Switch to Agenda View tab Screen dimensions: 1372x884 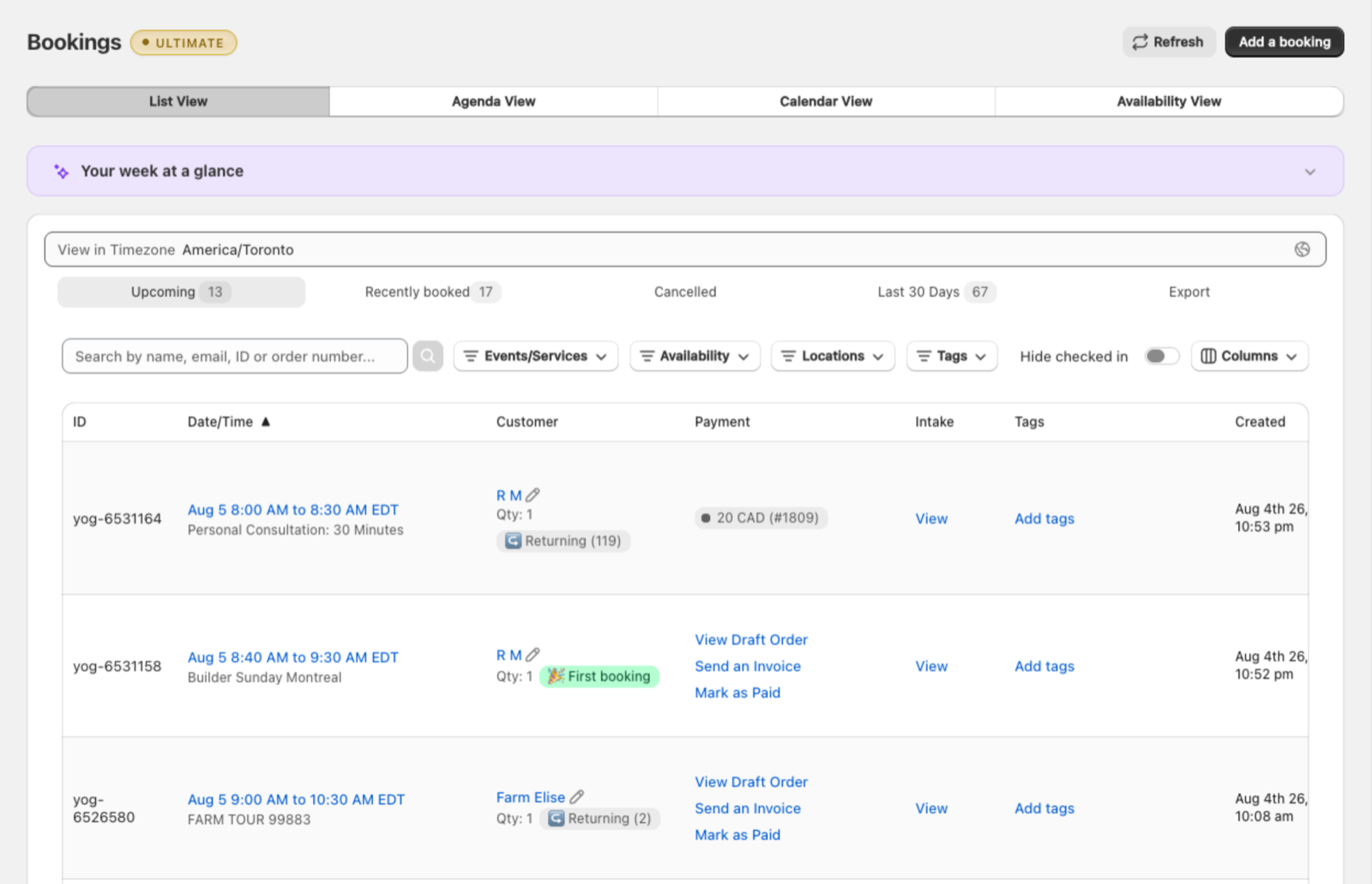pos(494,101)
